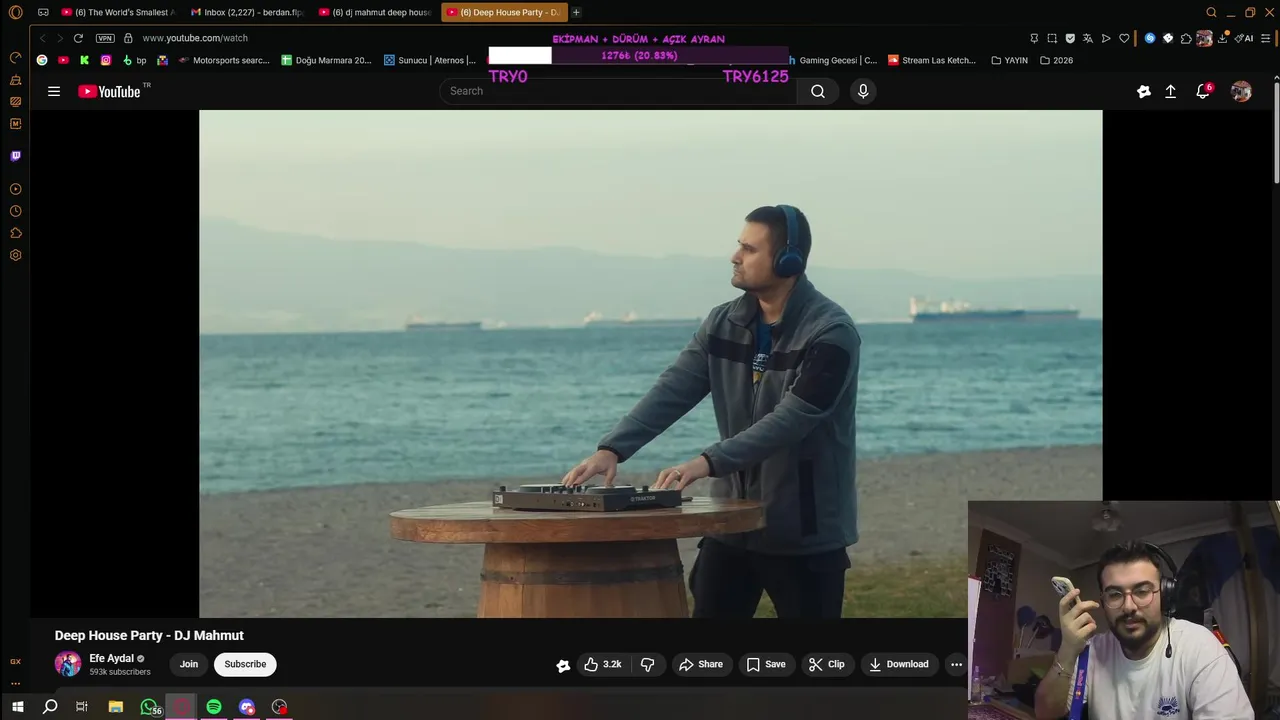Open the AI assistant icon in toolbar
Viewport: 1280px width, 720px height.
point(1244,38)
